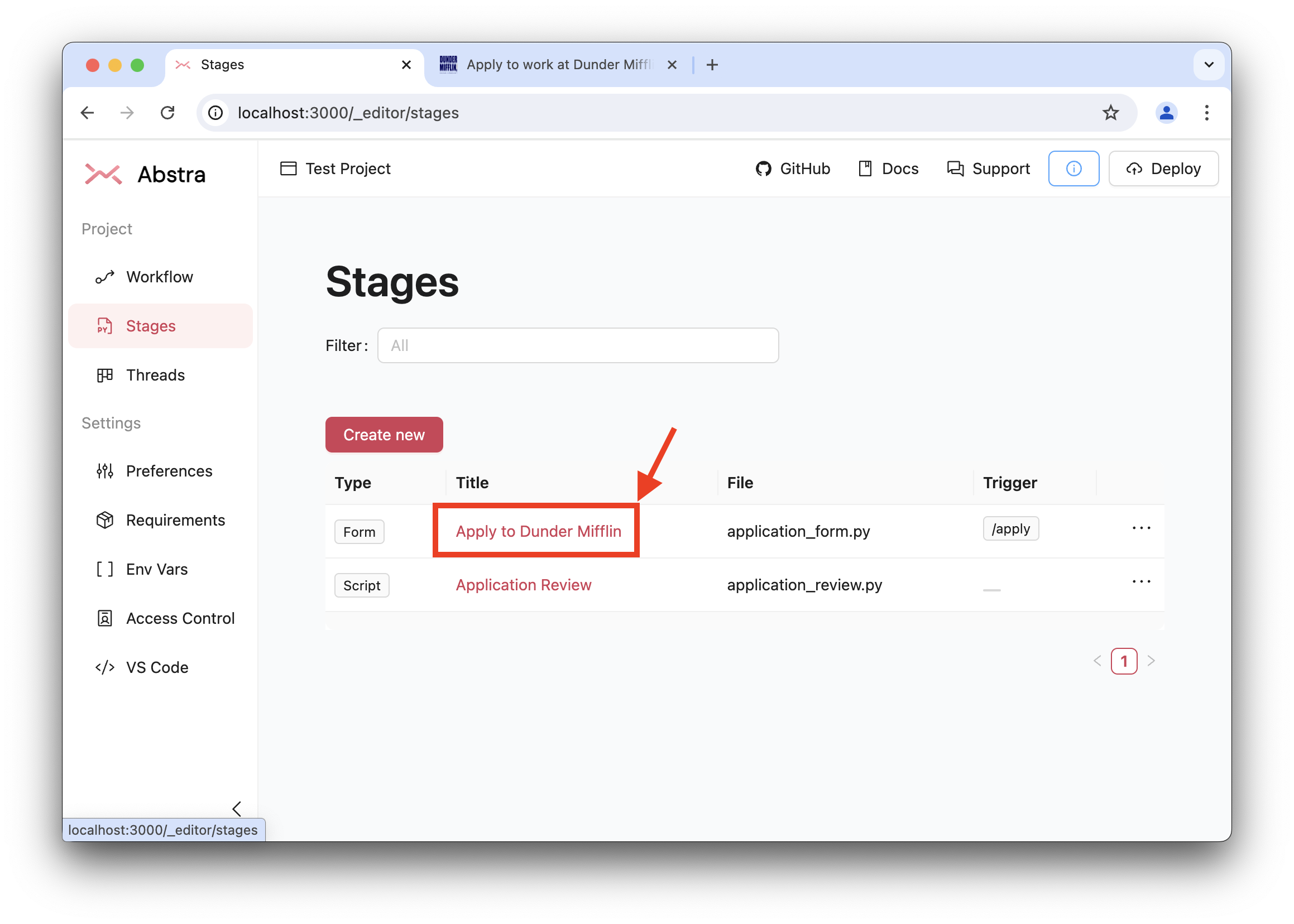Open Access Control settings
The height and width of the screenshot is (924, 1294).
pyautogui.click(x=160, y=618)
